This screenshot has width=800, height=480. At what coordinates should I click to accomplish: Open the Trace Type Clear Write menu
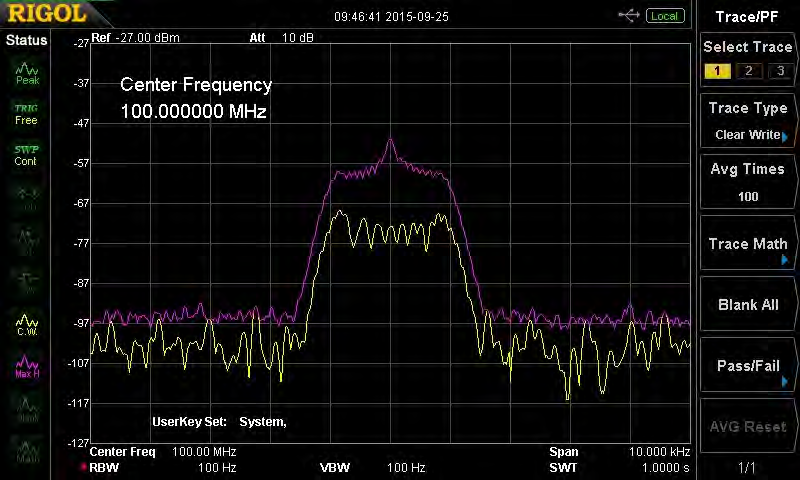click(x=747, y=121)
